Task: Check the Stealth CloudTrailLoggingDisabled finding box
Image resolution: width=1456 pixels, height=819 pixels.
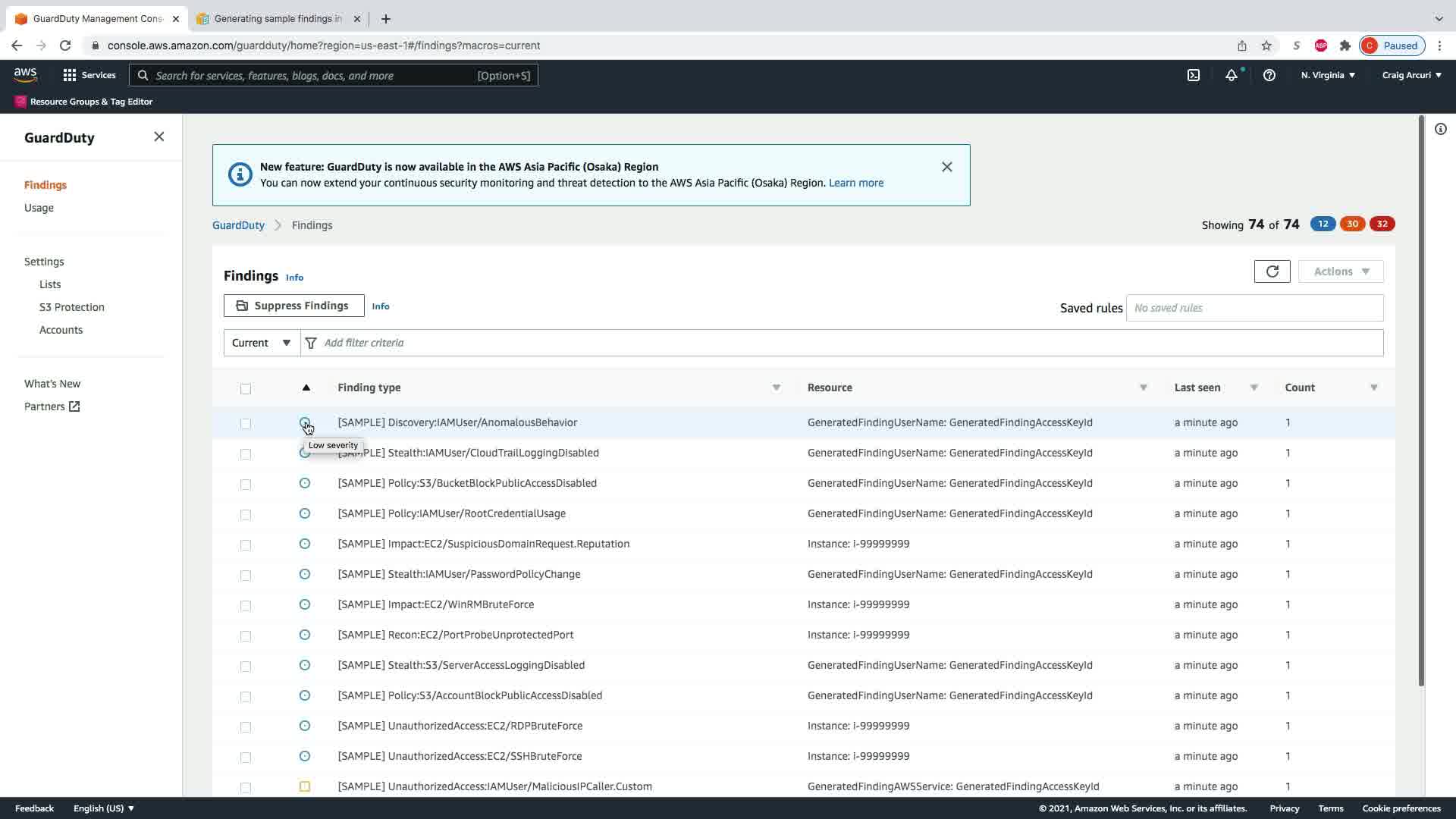Action: pos(245,453)
